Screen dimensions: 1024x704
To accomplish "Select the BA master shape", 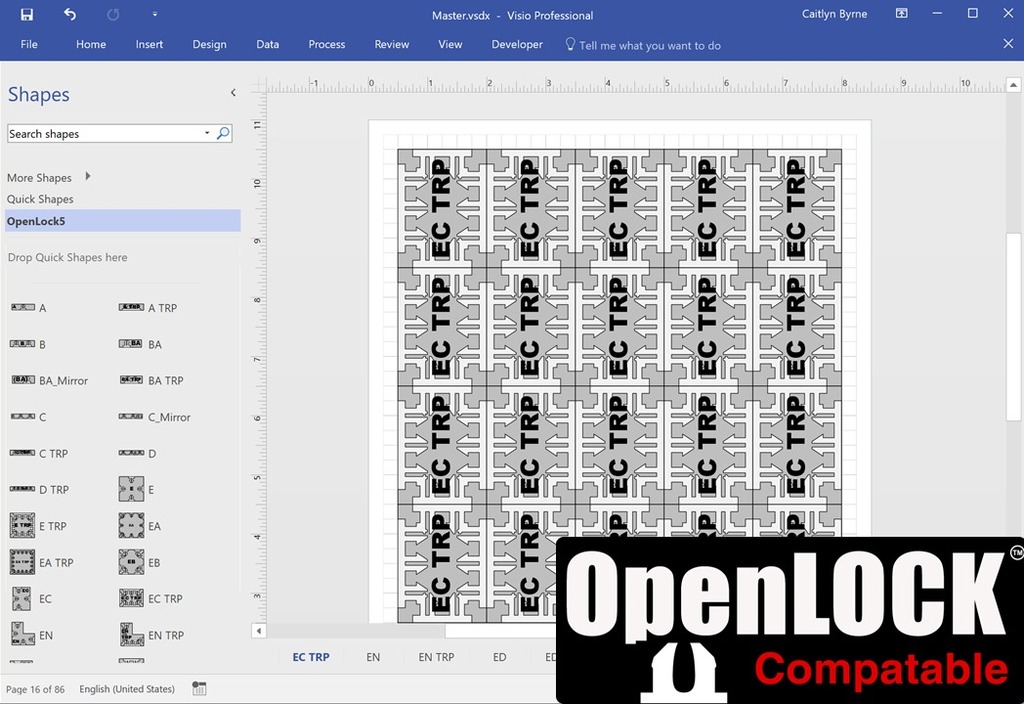I will (140, 344).
